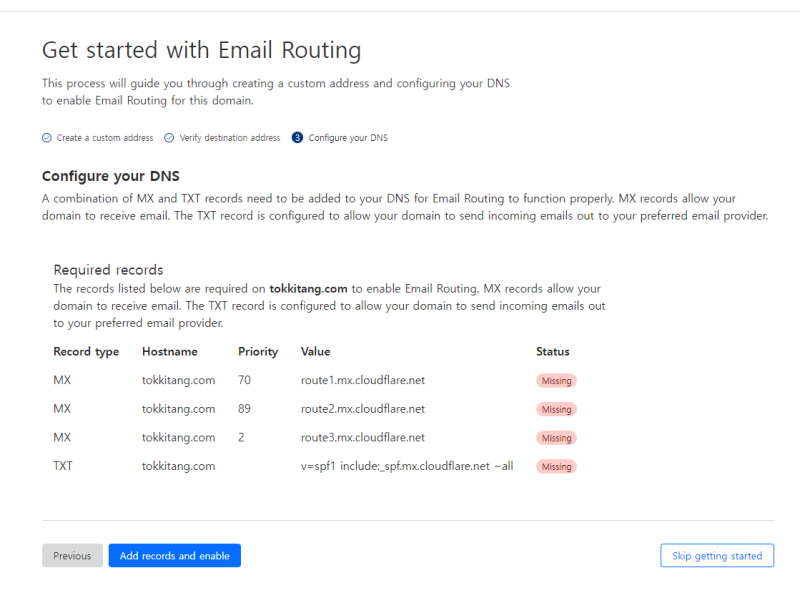Screen dimensions: 800x593
Task: Click the Status column header
Action: coord(553,352)
